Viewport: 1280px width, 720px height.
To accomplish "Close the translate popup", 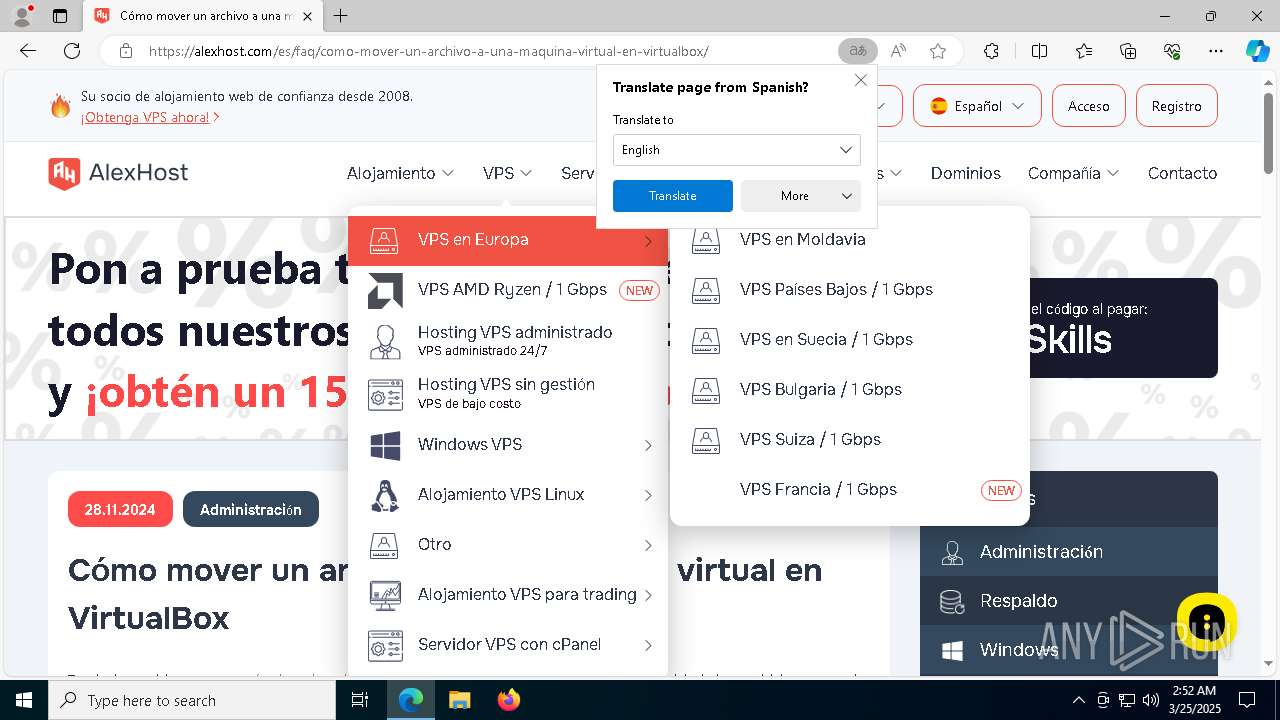I will click(860, 80).
